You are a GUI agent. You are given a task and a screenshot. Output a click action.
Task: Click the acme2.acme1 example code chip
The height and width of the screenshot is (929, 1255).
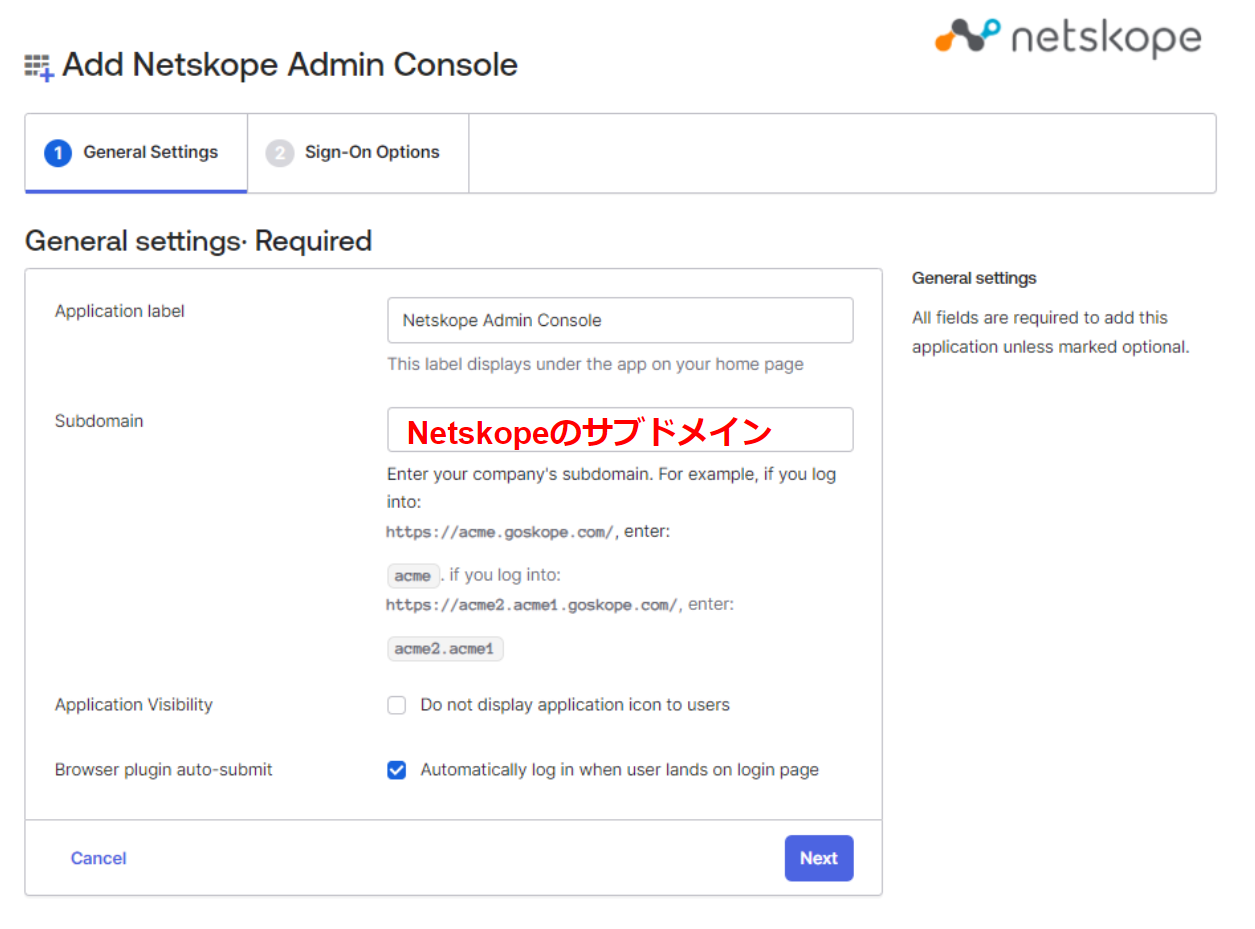(x=445, y=648)
